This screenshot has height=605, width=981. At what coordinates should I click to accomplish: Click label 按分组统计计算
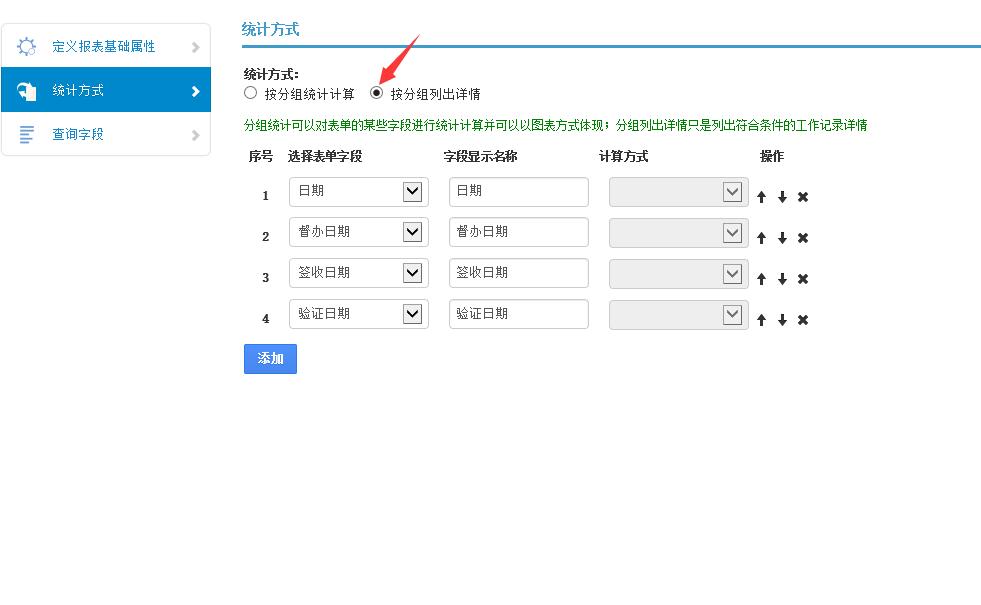pyautogui.click(x=309, y=94)
